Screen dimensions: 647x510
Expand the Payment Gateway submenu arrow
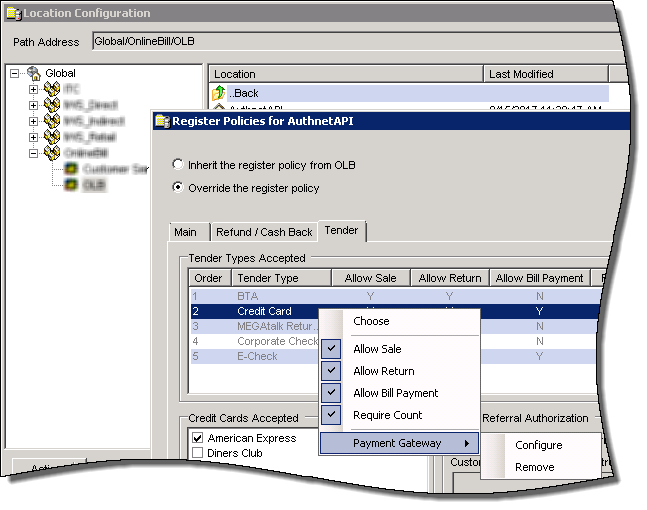click(466, 443)
